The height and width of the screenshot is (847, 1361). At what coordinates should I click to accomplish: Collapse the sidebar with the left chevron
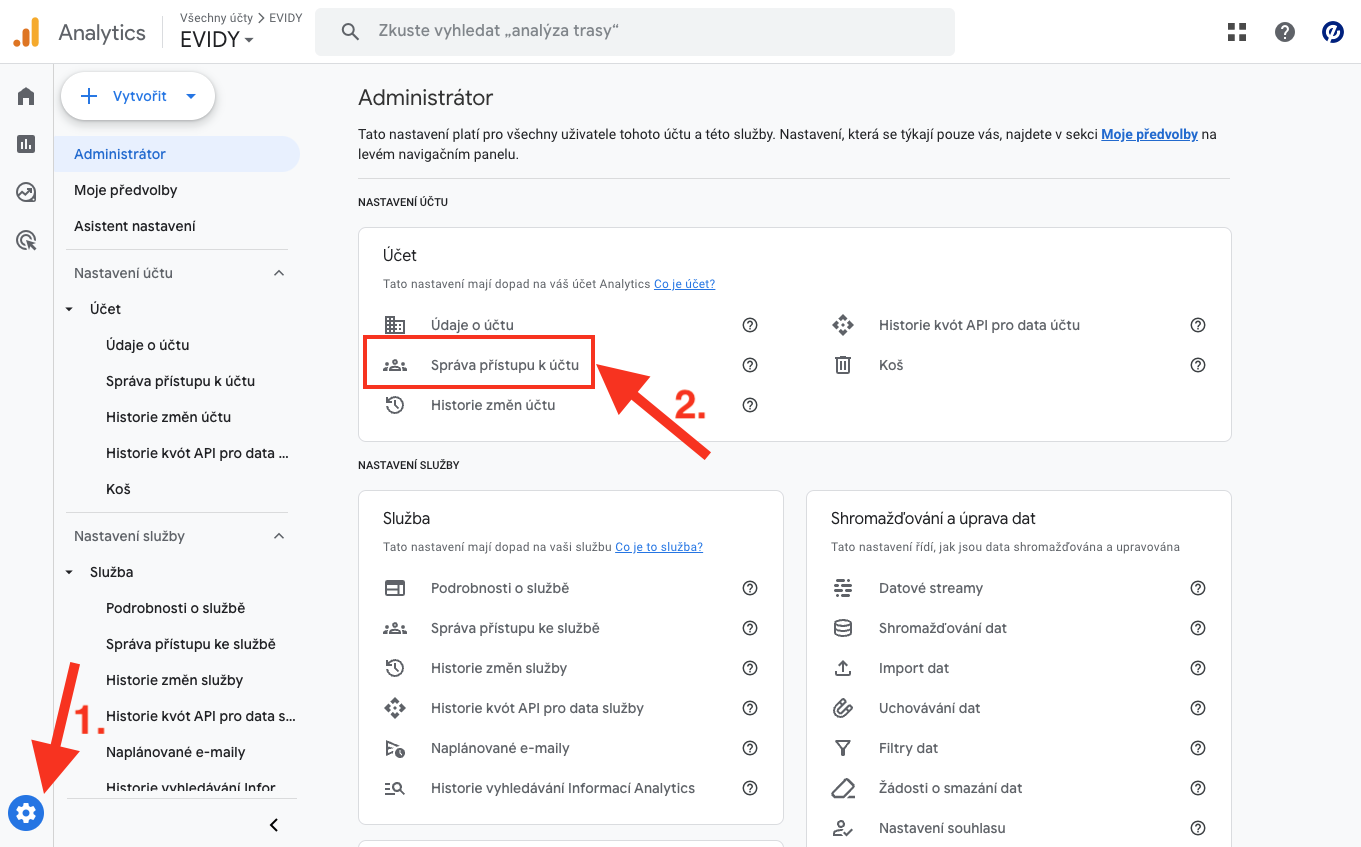[274, 825]
